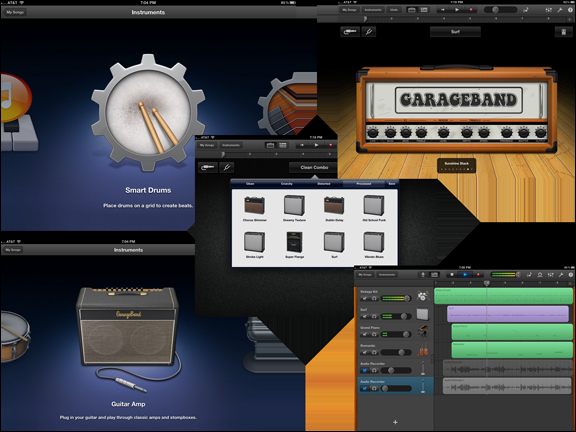Screen dimensions: 576x432
Task: Switch to the Processed preset tab
Action: (x=363, y=183)
